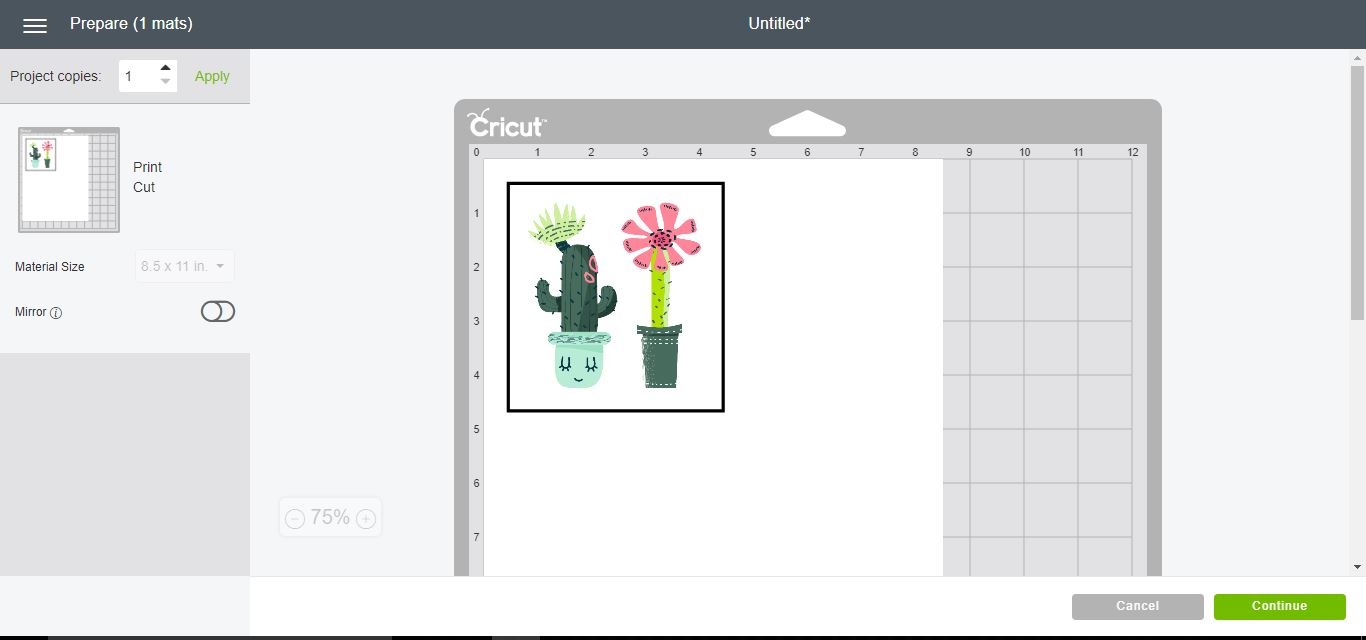Apply the project copies setting
1366x640 pixels.
pyautogui.click(x=211, y=75)
